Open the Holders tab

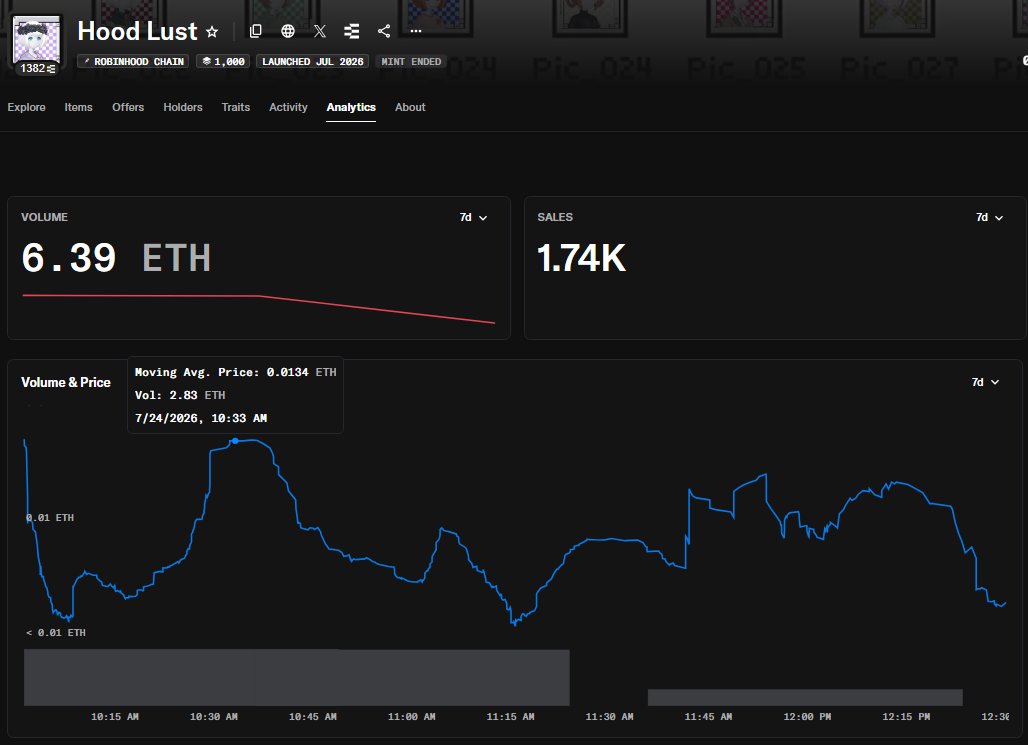point(183,107)
